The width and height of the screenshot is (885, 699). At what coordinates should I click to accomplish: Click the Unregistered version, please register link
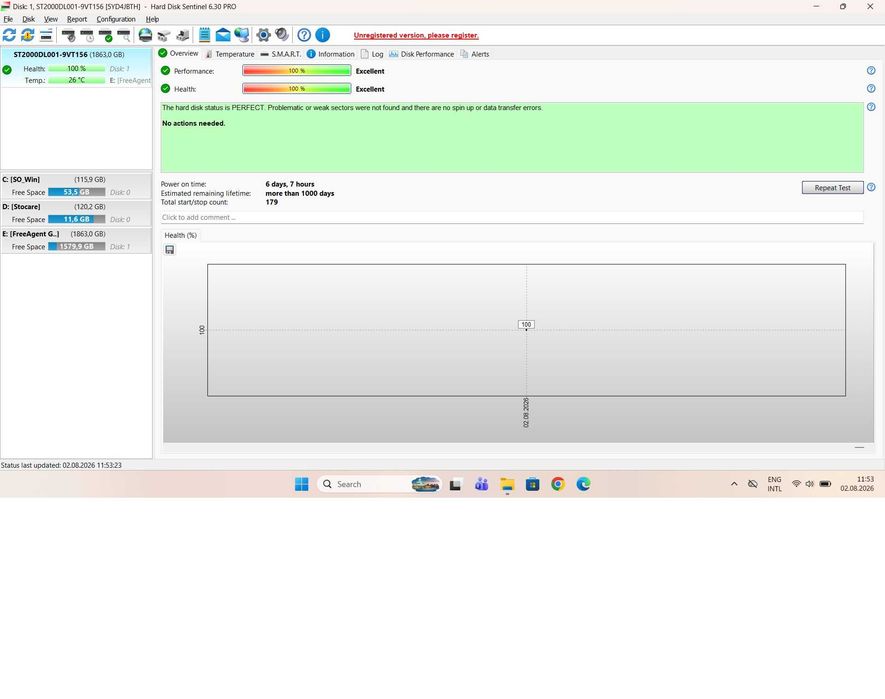pyautogui.click(x=416, y=35)
